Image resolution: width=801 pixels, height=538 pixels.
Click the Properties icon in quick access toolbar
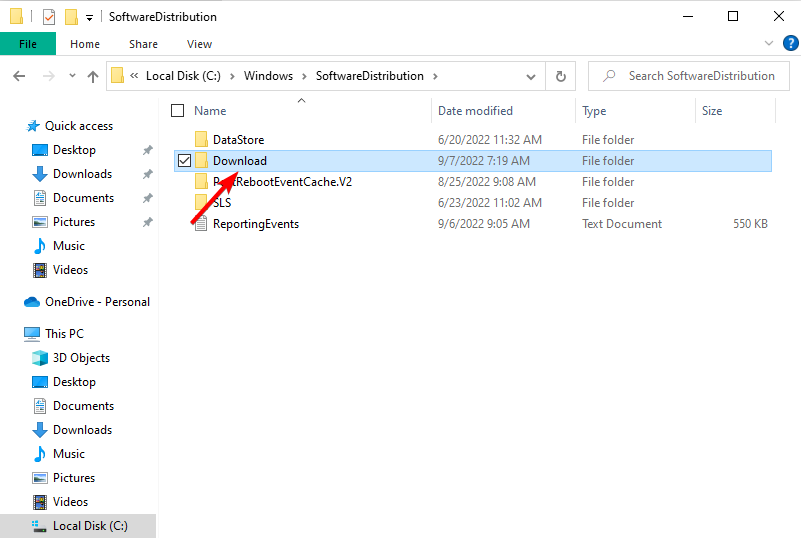coord(49,17)
